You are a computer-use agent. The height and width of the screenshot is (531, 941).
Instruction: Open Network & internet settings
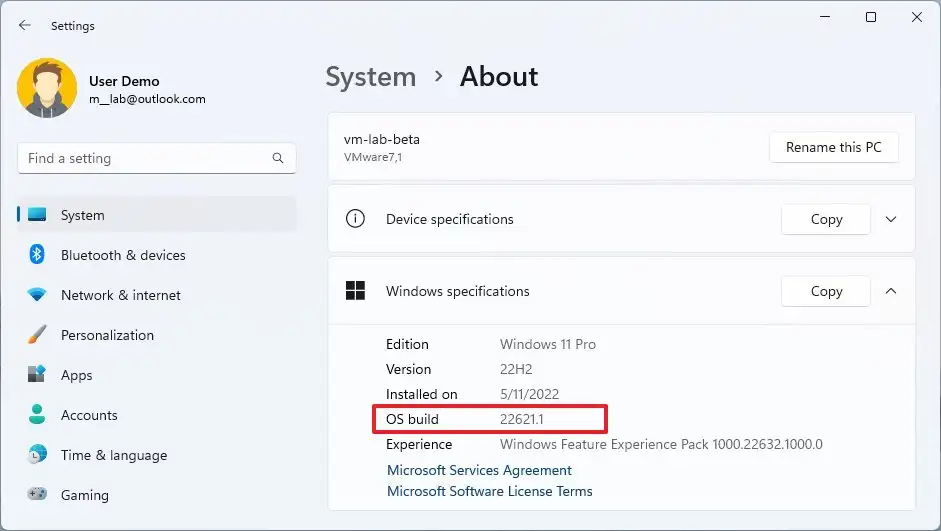point(157,295)
